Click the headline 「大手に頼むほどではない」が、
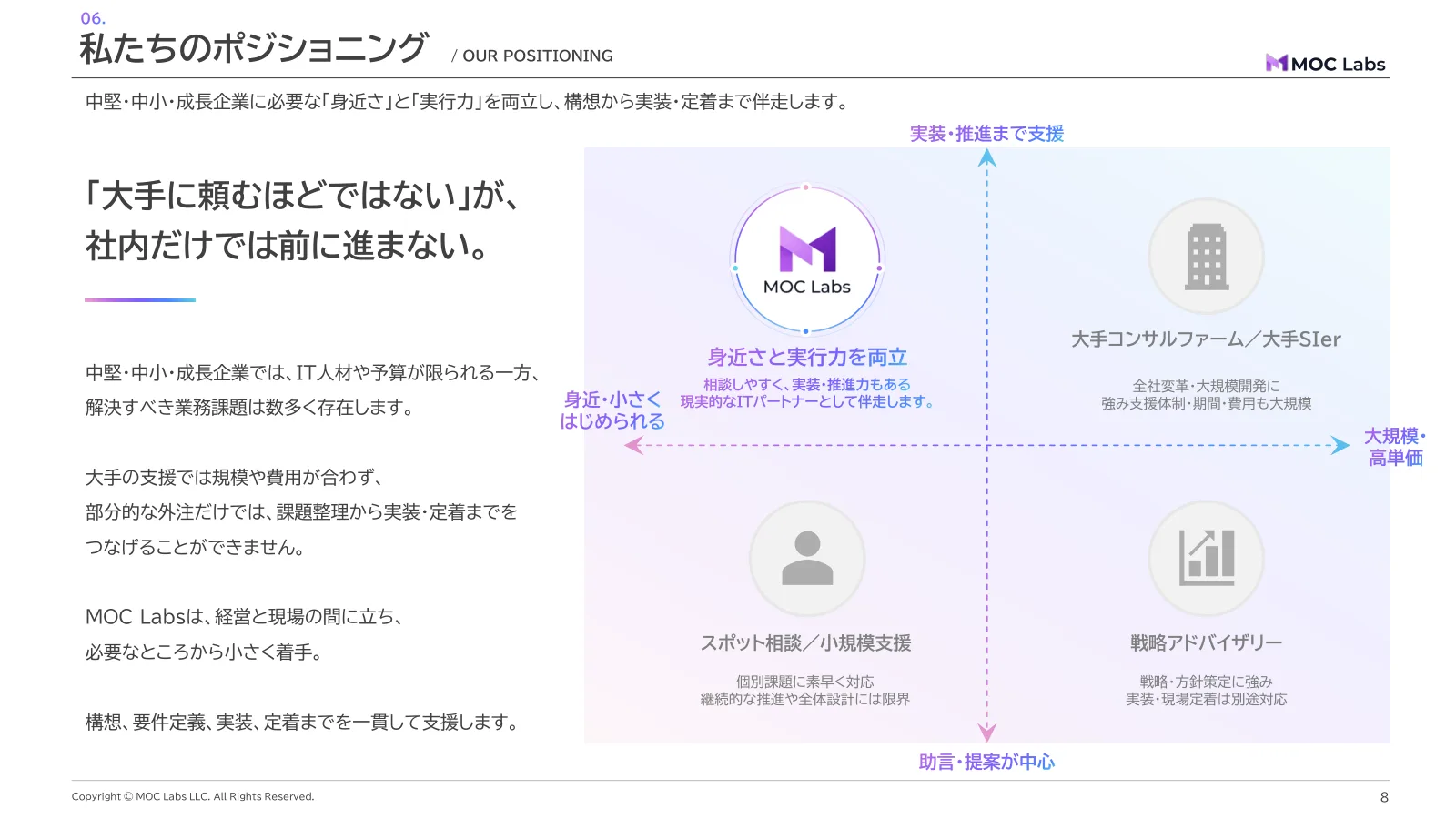The width and height of the screenshot is (1456, 819). click(x=301, y=196)
